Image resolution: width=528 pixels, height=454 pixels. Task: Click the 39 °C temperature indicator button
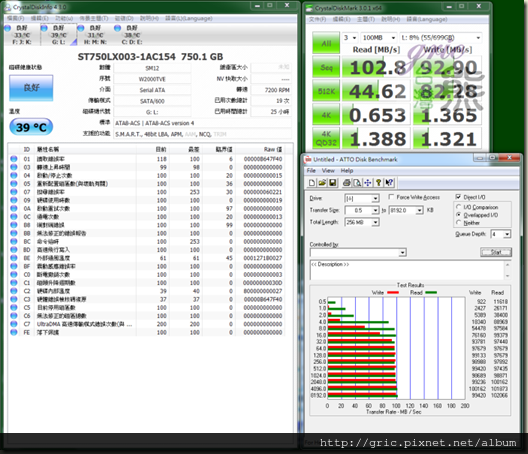[x=31, y=127]
